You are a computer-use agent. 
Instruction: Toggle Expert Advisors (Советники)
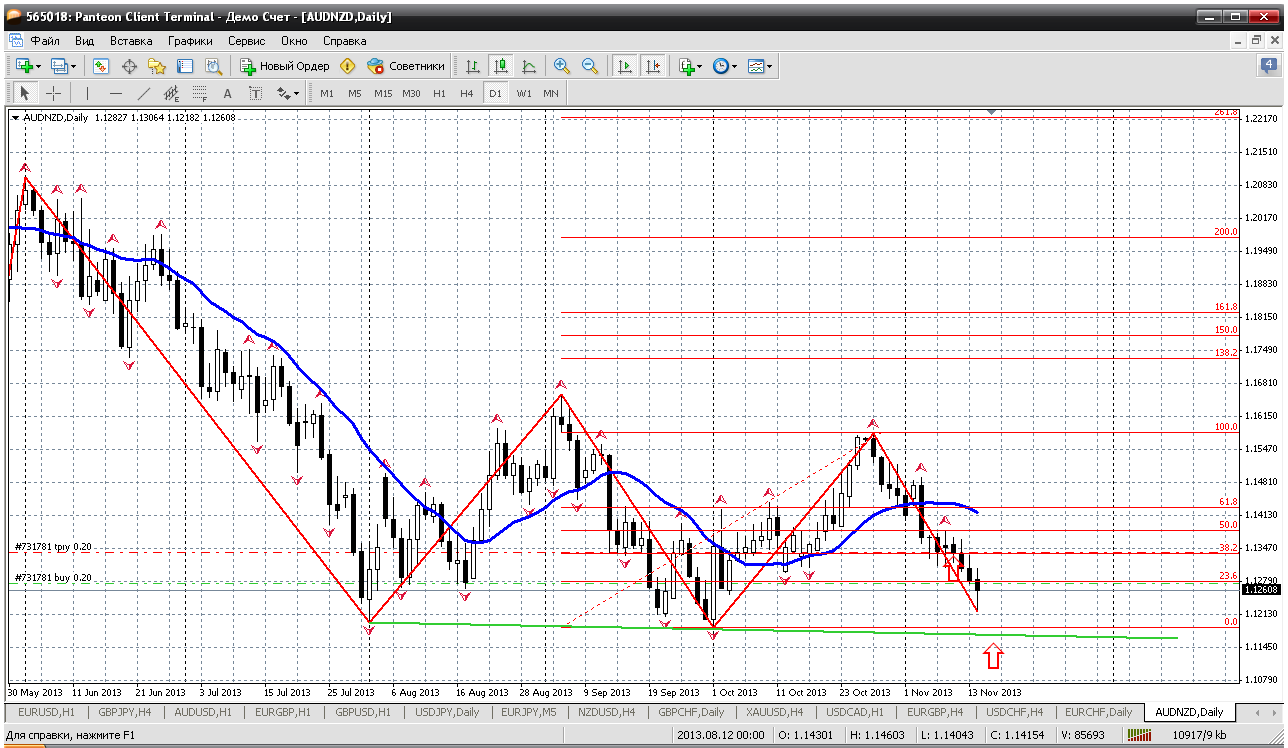406,66
